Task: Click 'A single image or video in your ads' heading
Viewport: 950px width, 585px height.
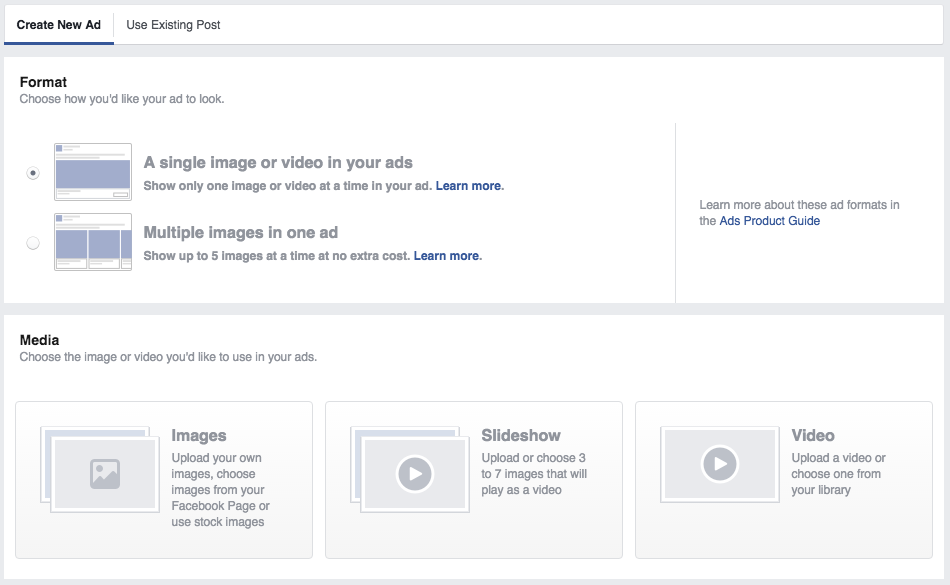Action: click(278, 163)
